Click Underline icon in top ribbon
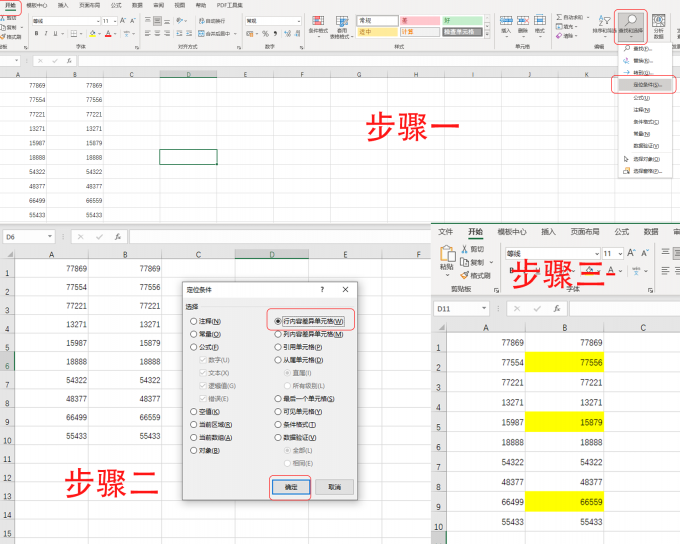This screenshot has width=680, height=544. click(56, 33)
